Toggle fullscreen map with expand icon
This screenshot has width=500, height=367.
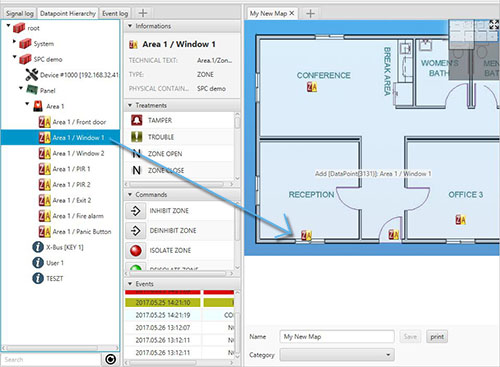coord(494,24)
